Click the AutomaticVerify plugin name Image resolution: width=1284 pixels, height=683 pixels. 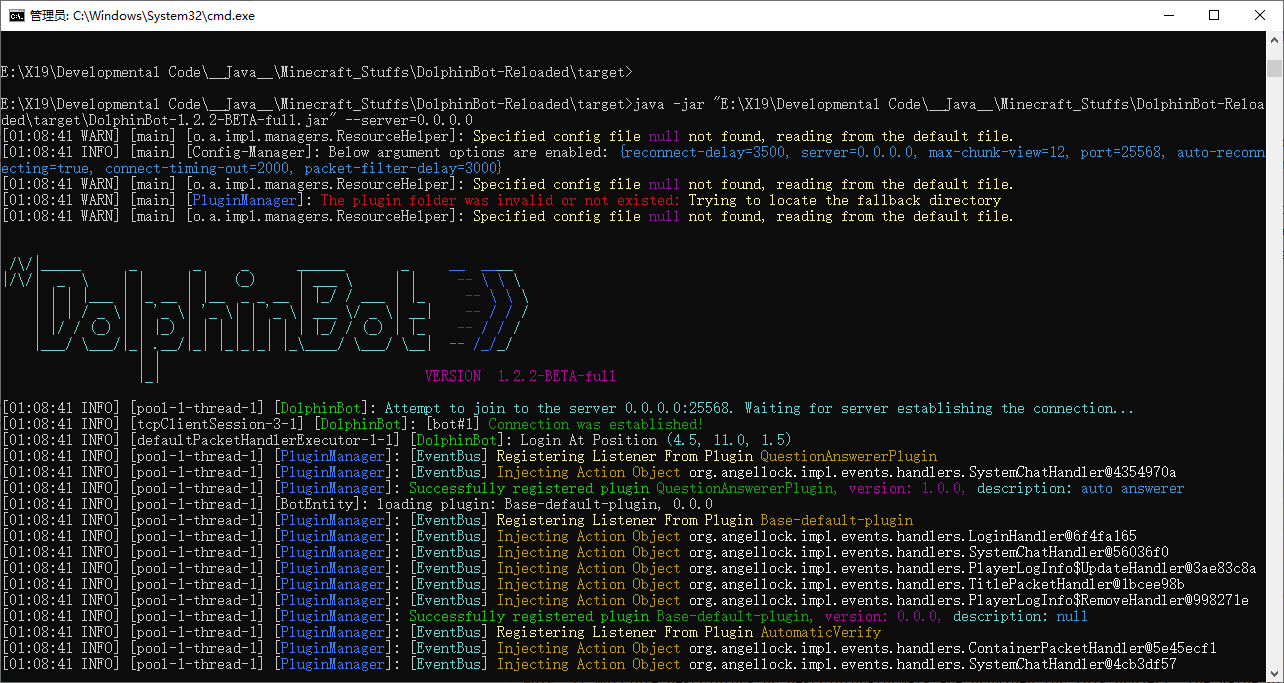coord(820,632)
